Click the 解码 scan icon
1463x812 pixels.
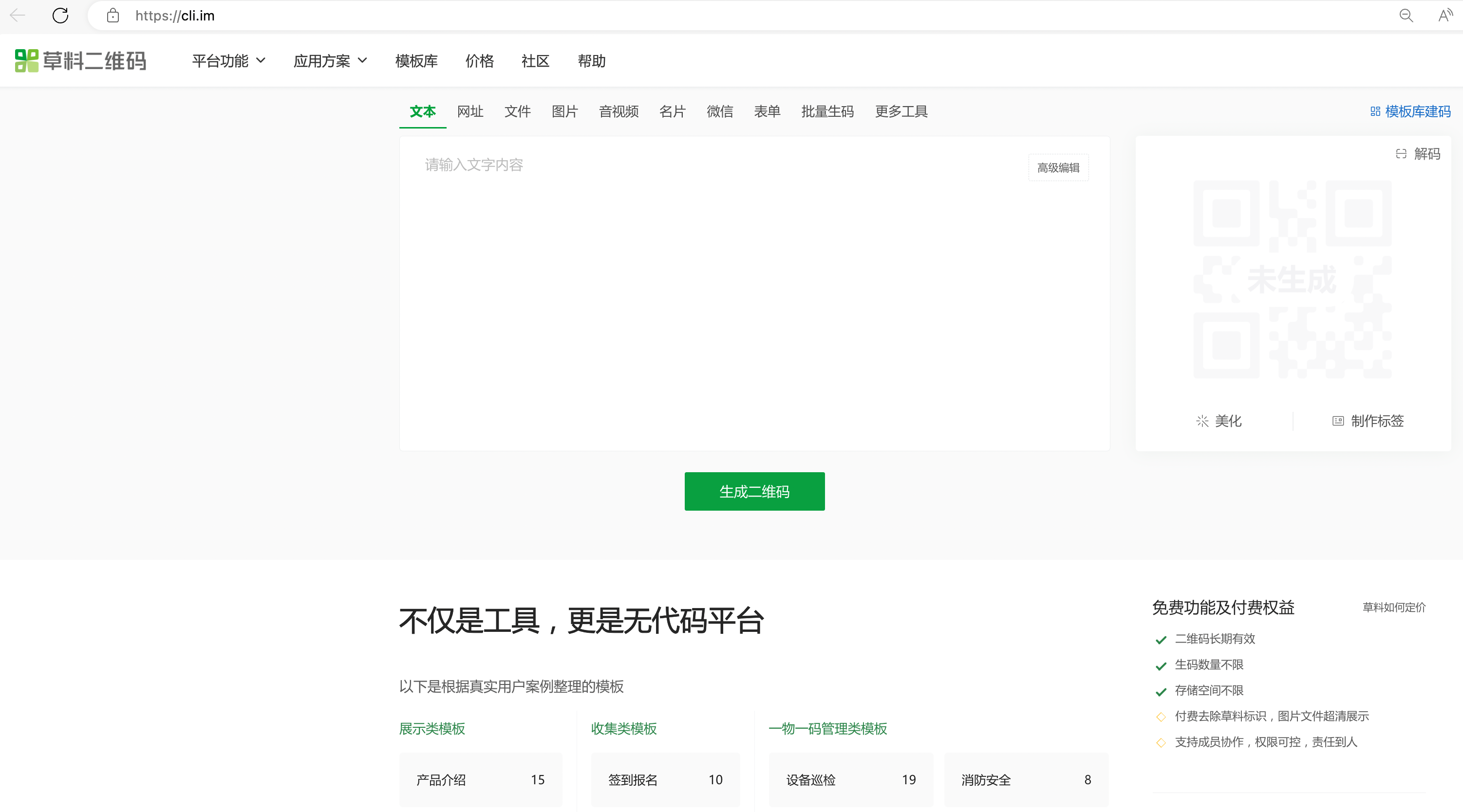click(x=1401, y=154)
